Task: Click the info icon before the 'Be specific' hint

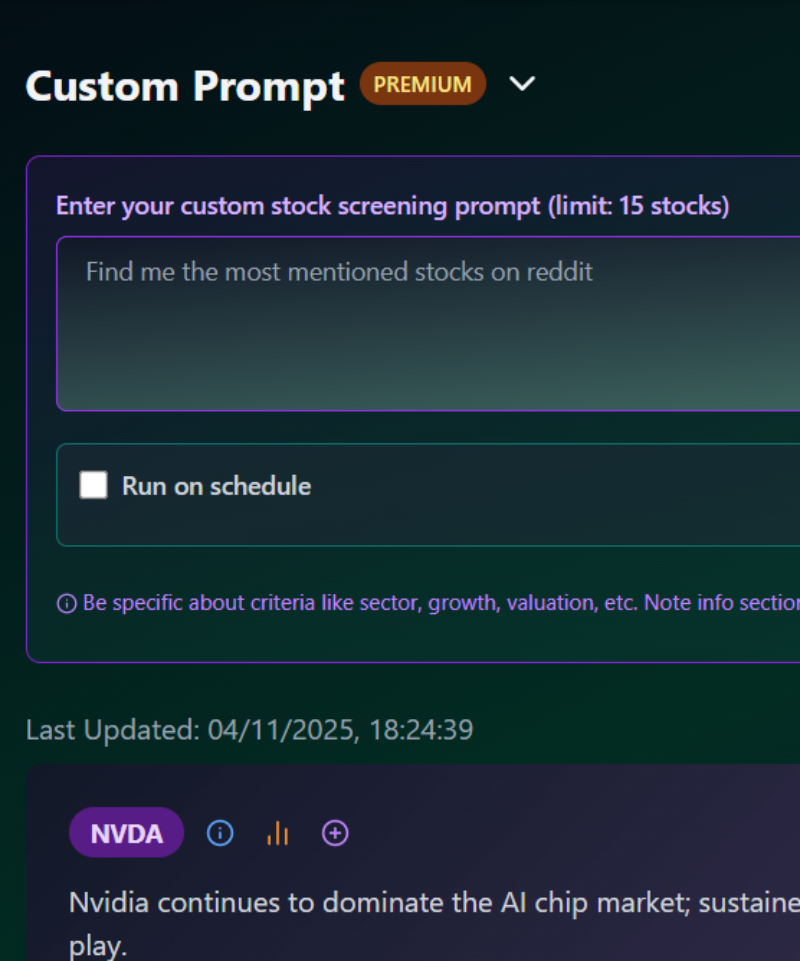Action: pos(67,604)
